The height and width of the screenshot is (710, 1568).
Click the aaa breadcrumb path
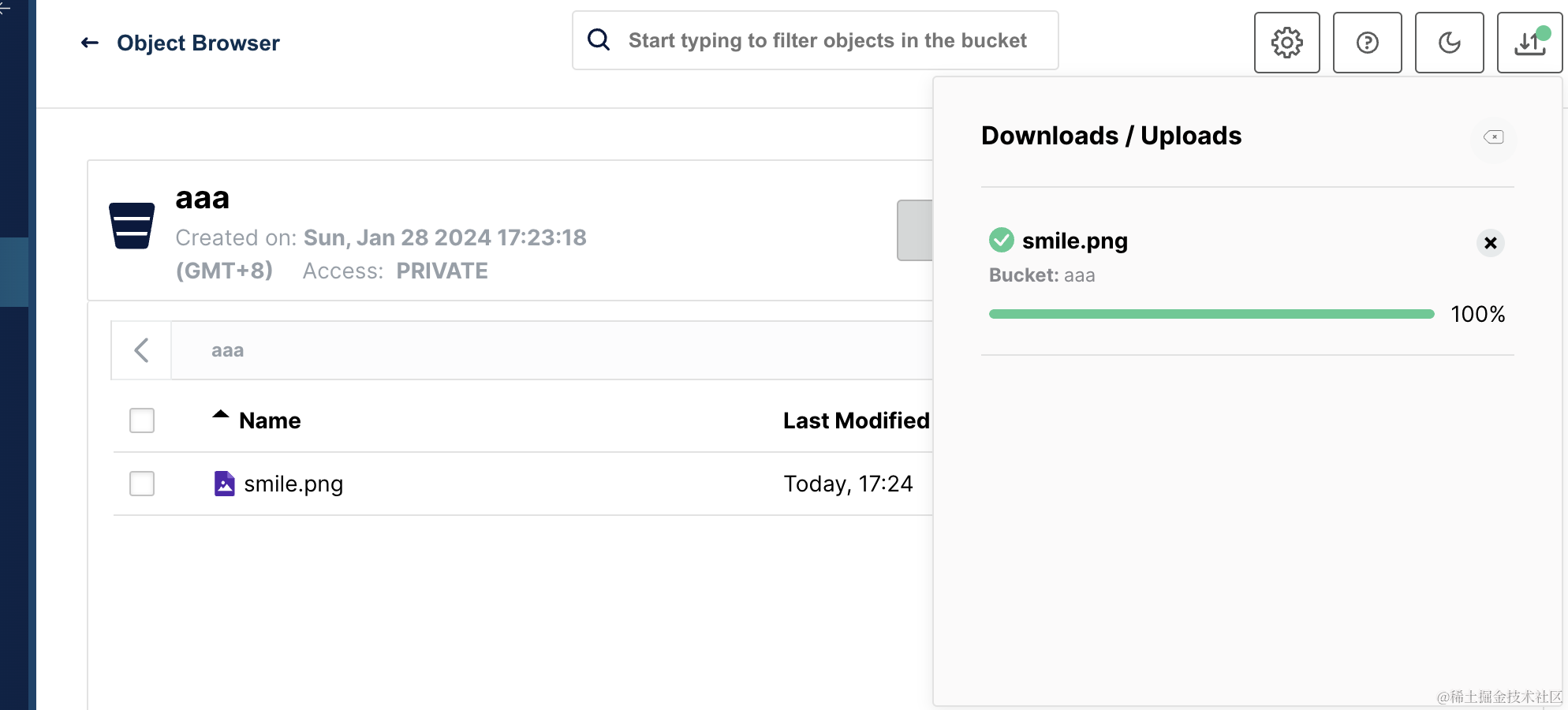(227, 350)
